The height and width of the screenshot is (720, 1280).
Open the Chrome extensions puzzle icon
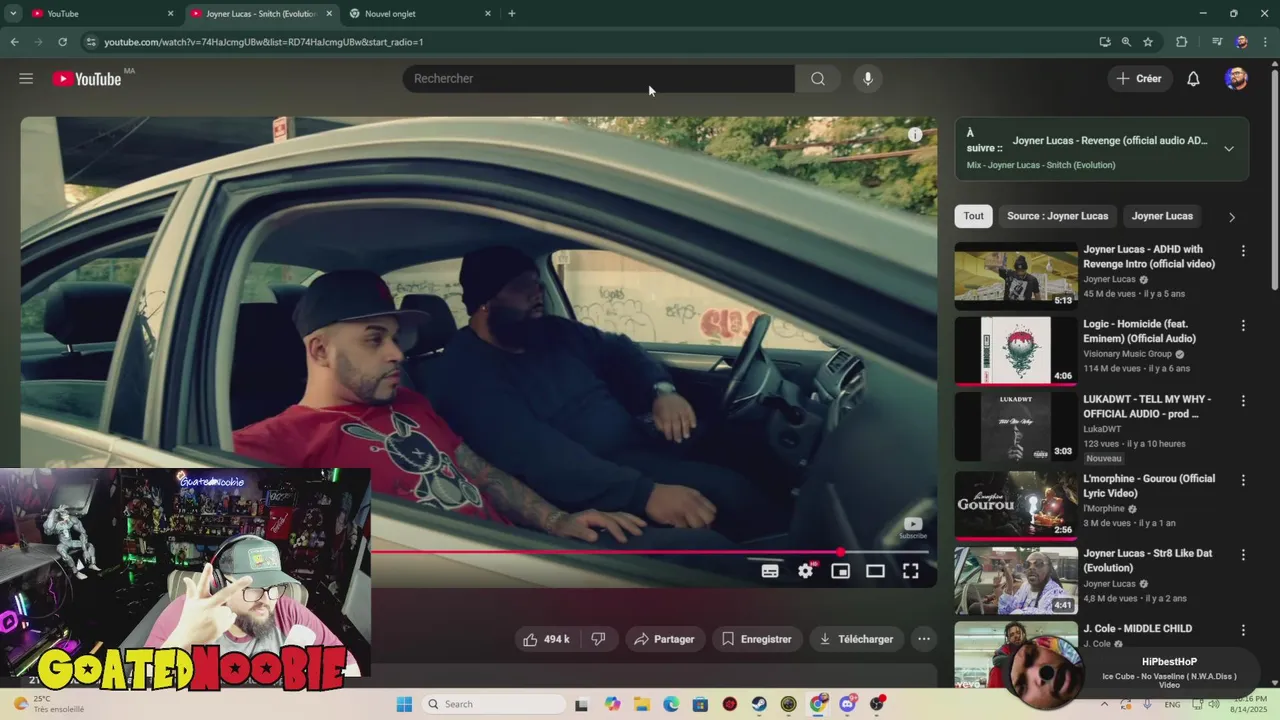click(1181, 42)
